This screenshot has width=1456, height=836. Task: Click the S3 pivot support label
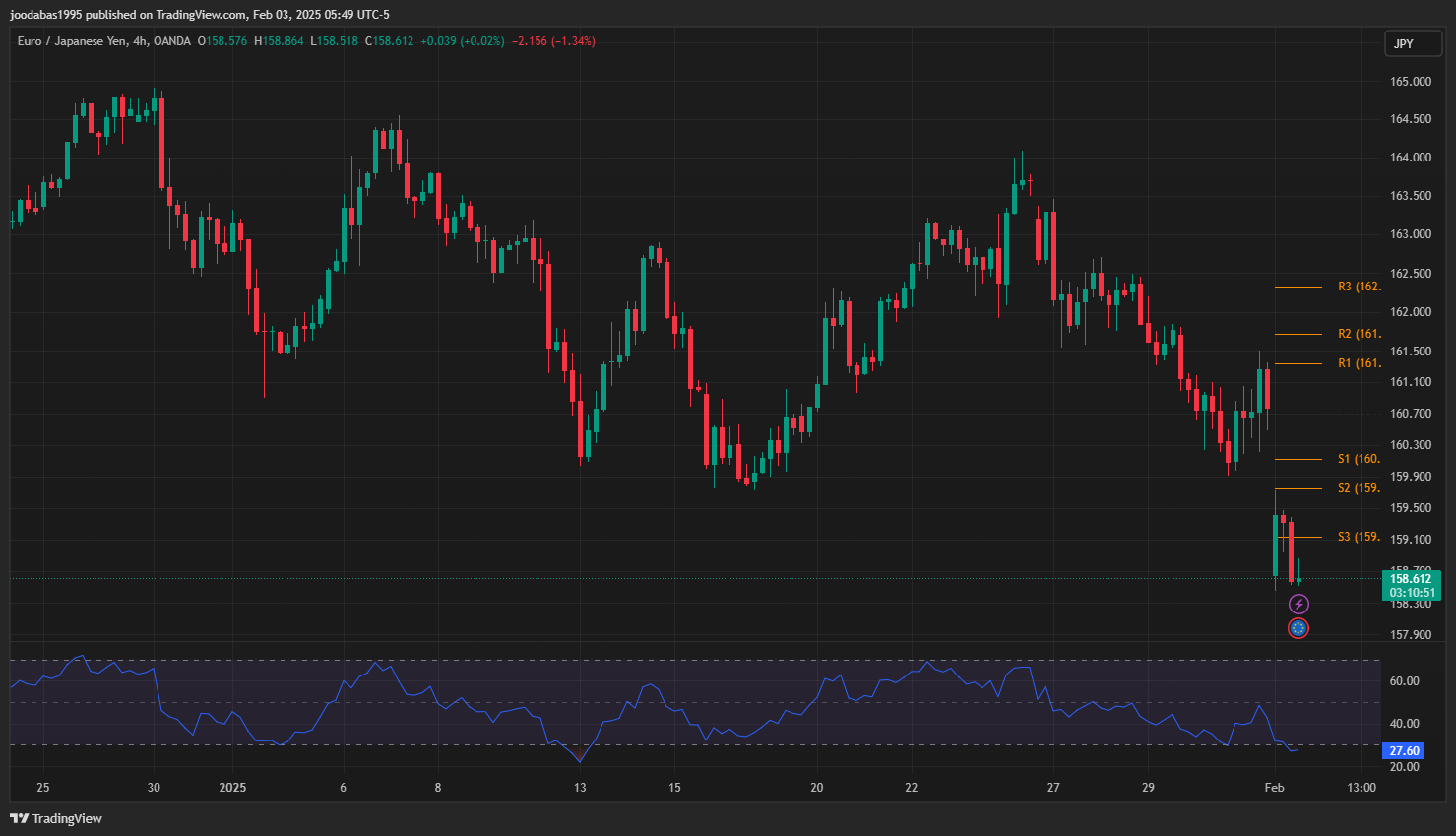point(1359,537)
